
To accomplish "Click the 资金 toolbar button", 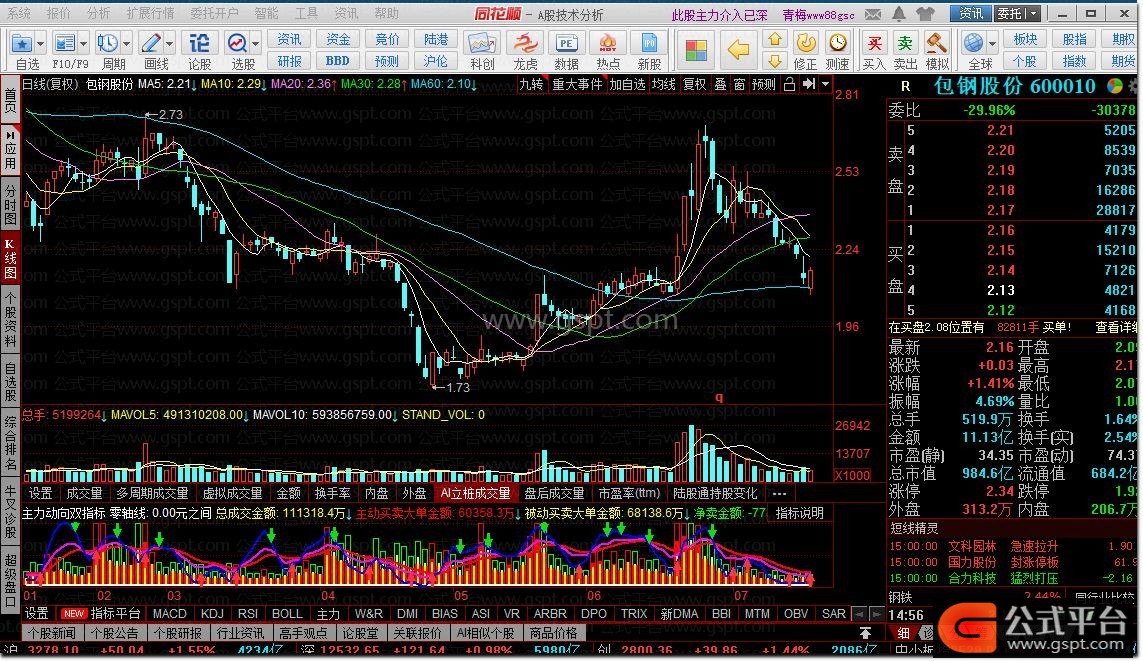I will tap(338, 39).
